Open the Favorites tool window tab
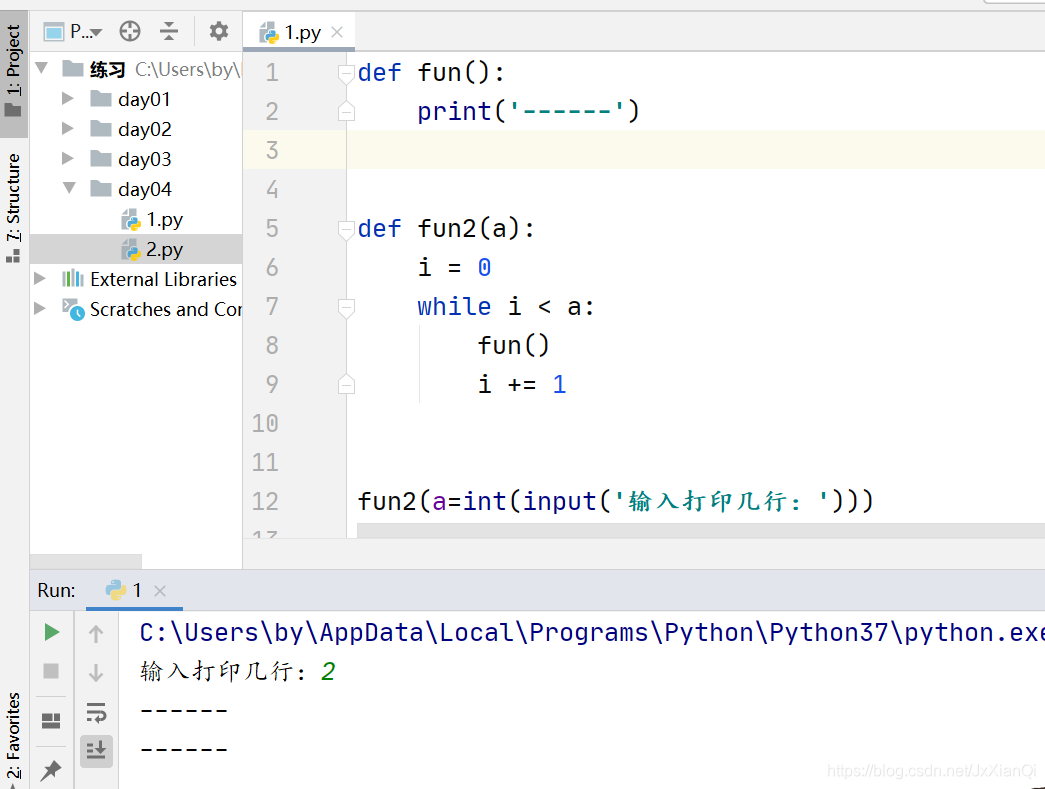The width and height of the screenshot is (1045, 789). pyautogui.click(x=13, y=736)
